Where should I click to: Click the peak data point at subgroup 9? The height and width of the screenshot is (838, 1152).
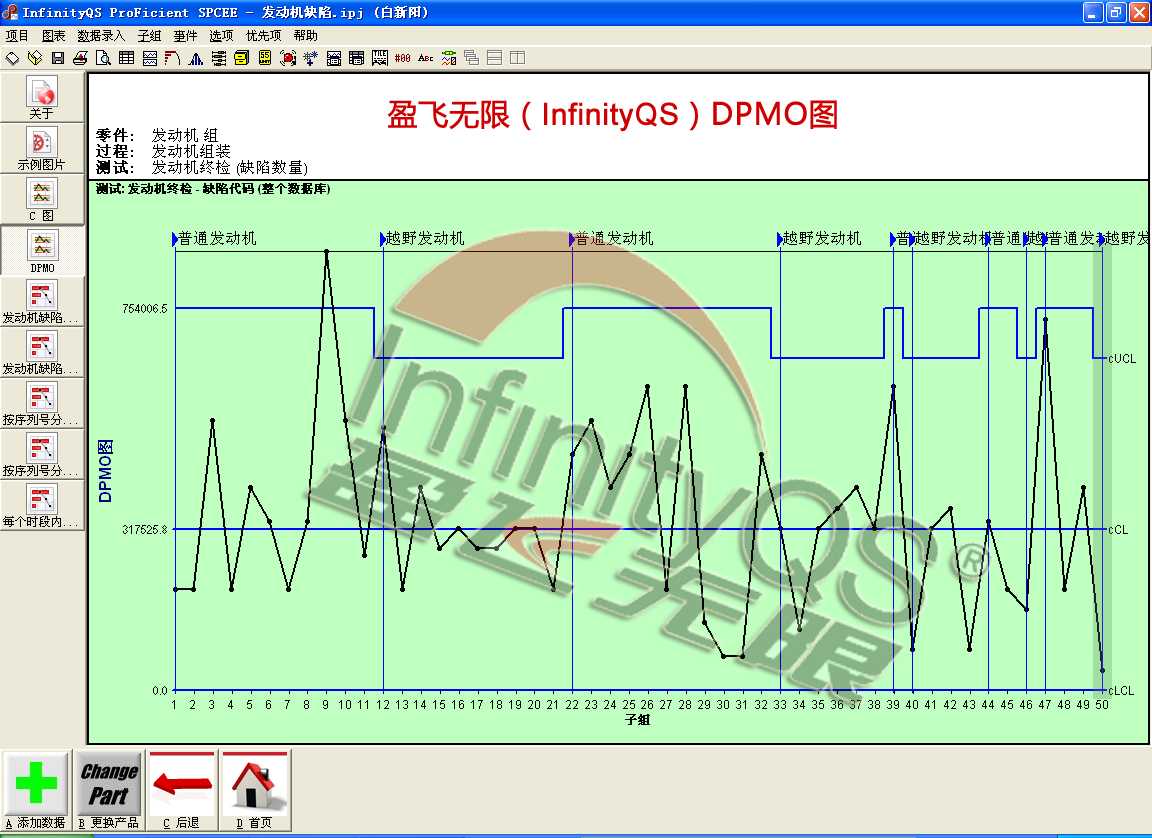click(x=326, y=252)
